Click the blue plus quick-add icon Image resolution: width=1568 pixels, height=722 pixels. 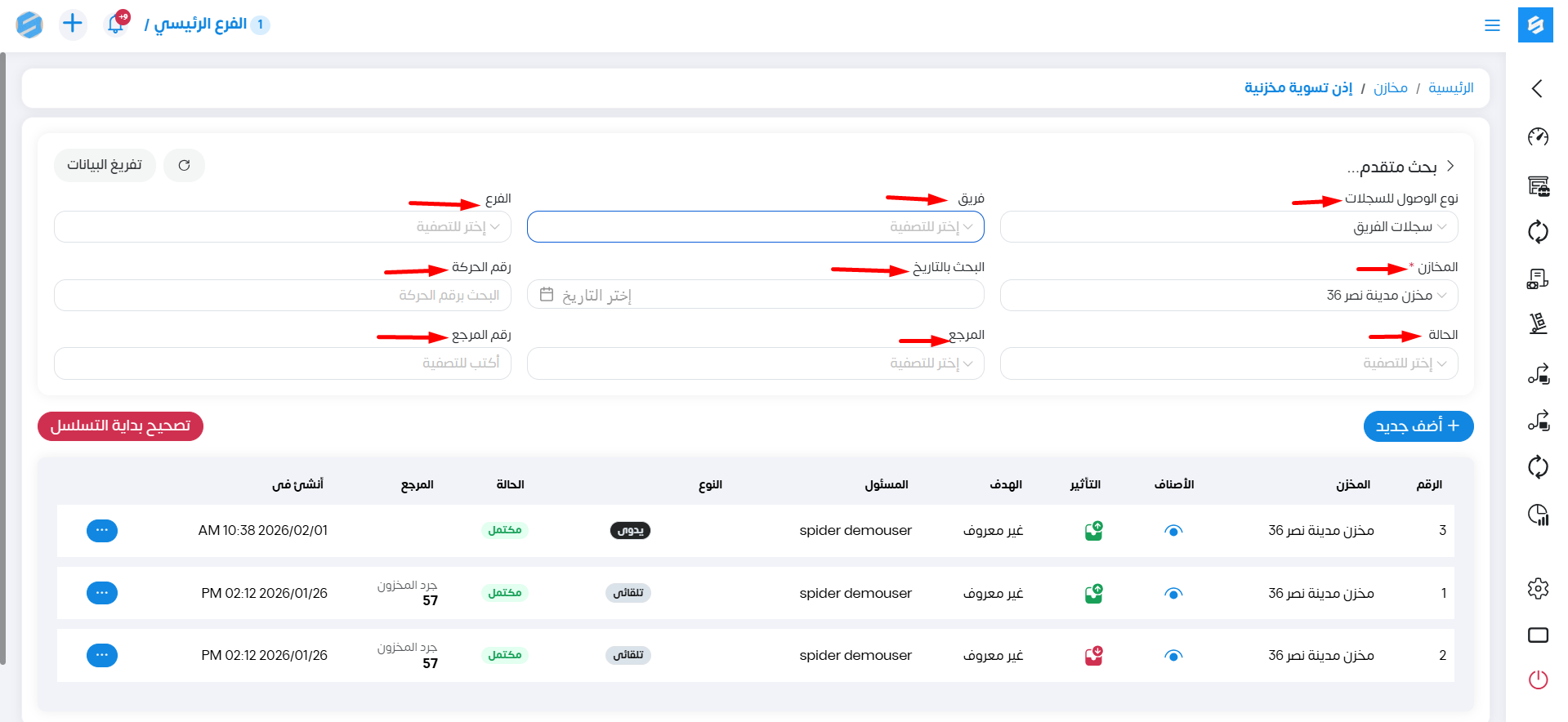73,24
